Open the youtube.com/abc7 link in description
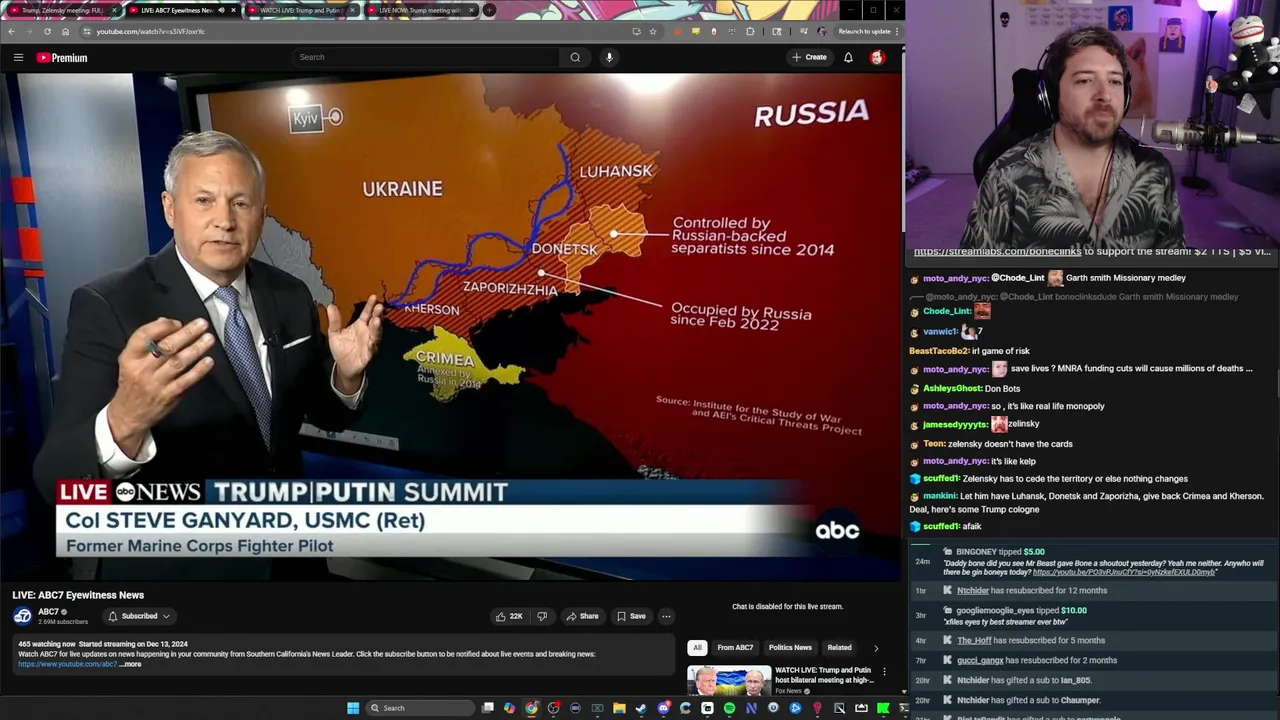1280x720 pixels. [x=67, y=664]
